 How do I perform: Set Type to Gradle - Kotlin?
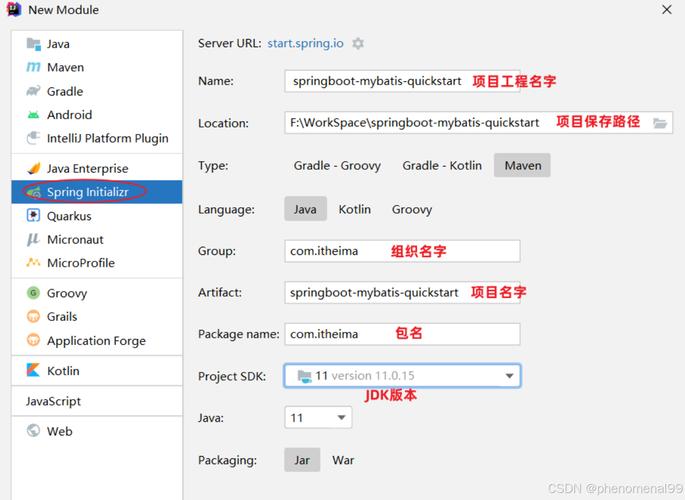coord(442,166)
